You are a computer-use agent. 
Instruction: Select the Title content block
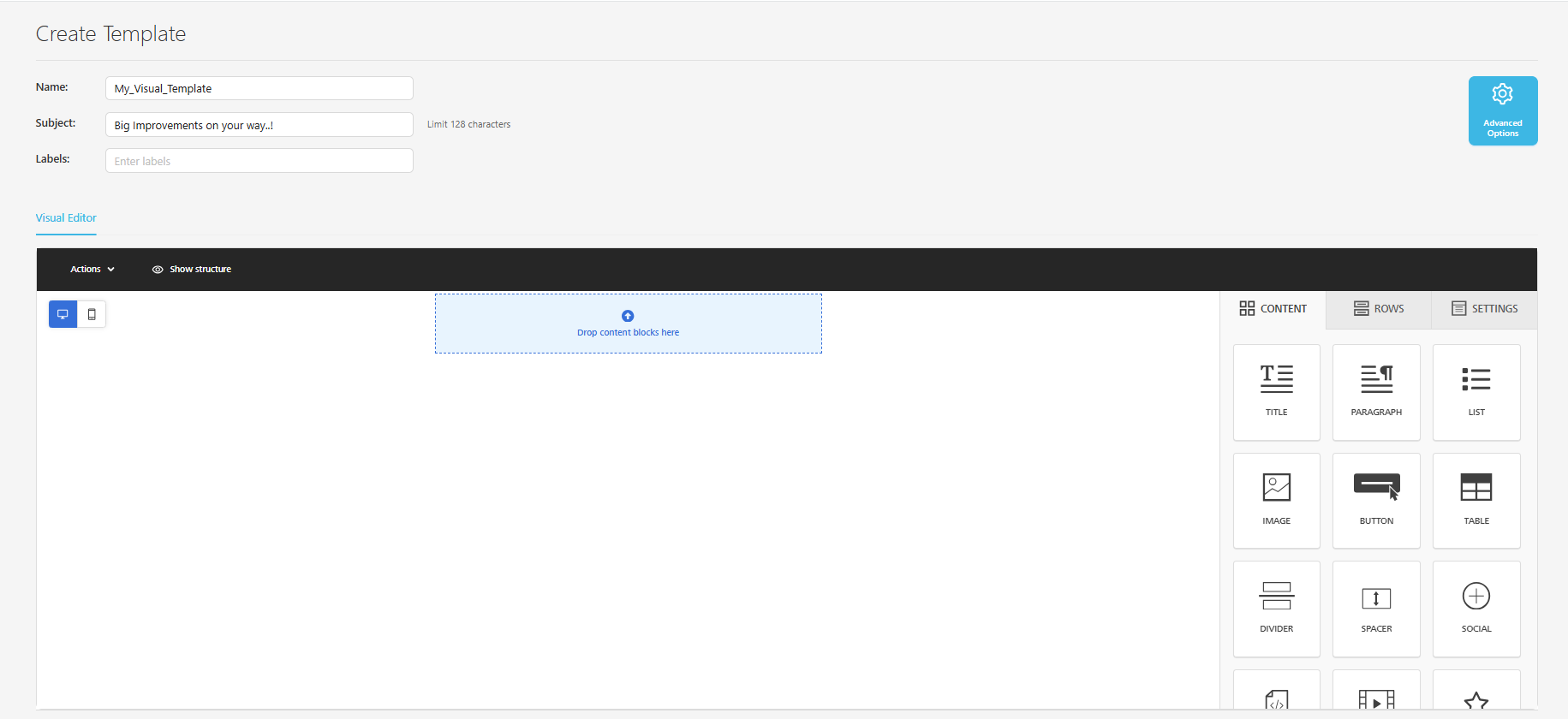[1276, 392]
